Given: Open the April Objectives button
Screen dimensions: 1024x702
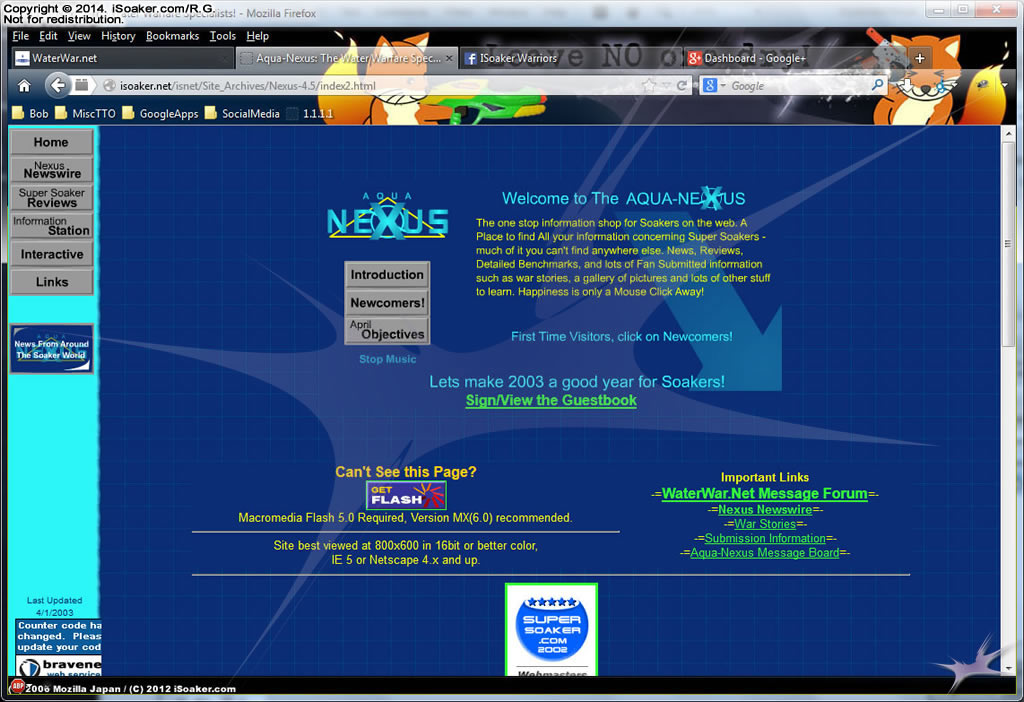Looking at the screenshot, I should point(387,330).
